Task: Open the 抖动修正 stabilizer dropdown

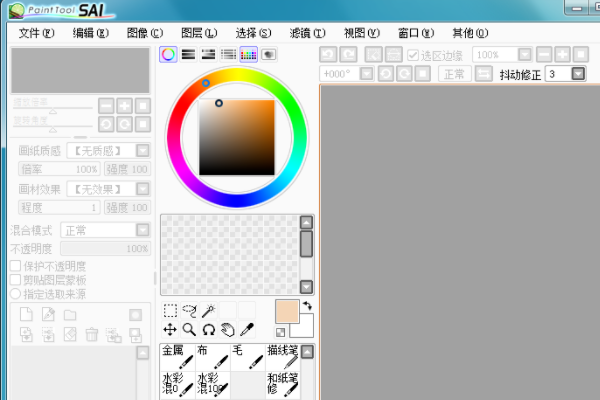Action: 578,74
